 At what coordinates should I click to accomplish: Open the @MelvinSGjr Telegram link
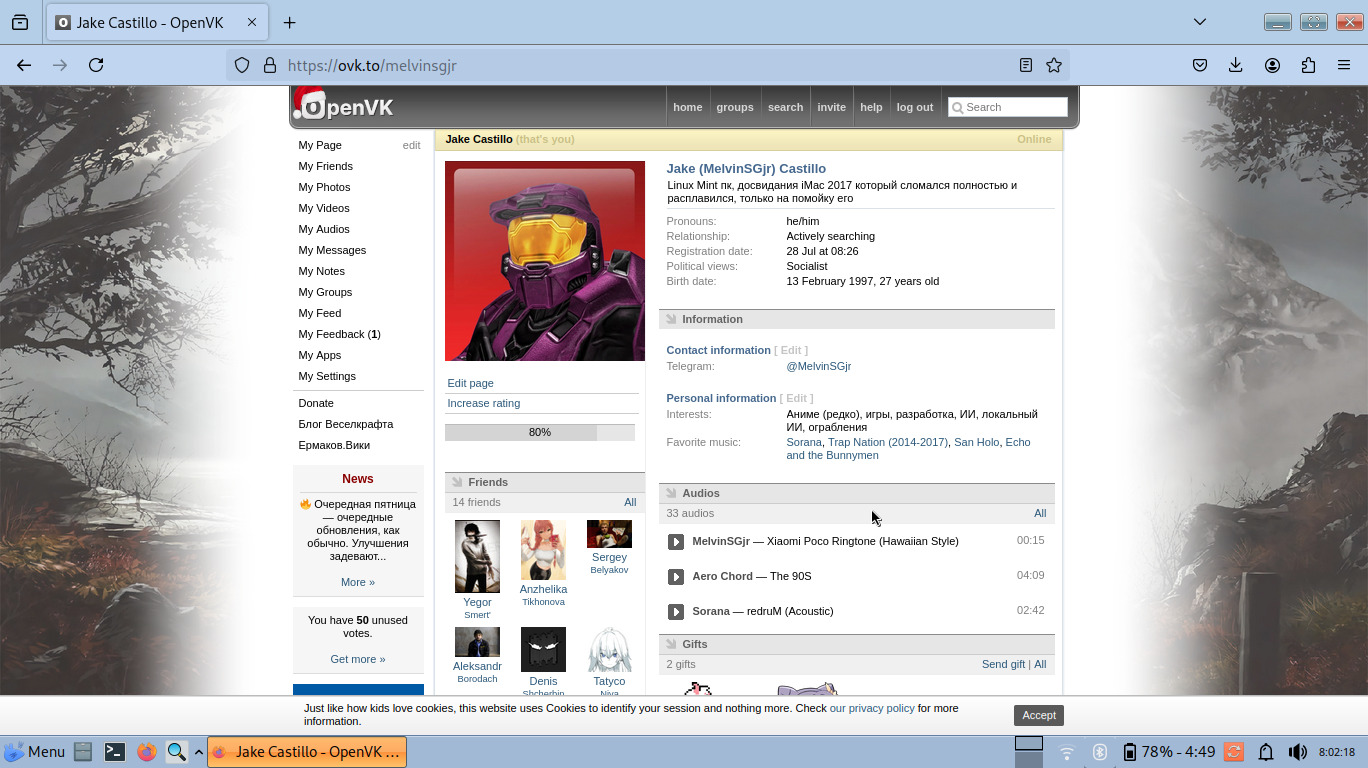pyautogui.click(x=819, y=366)
